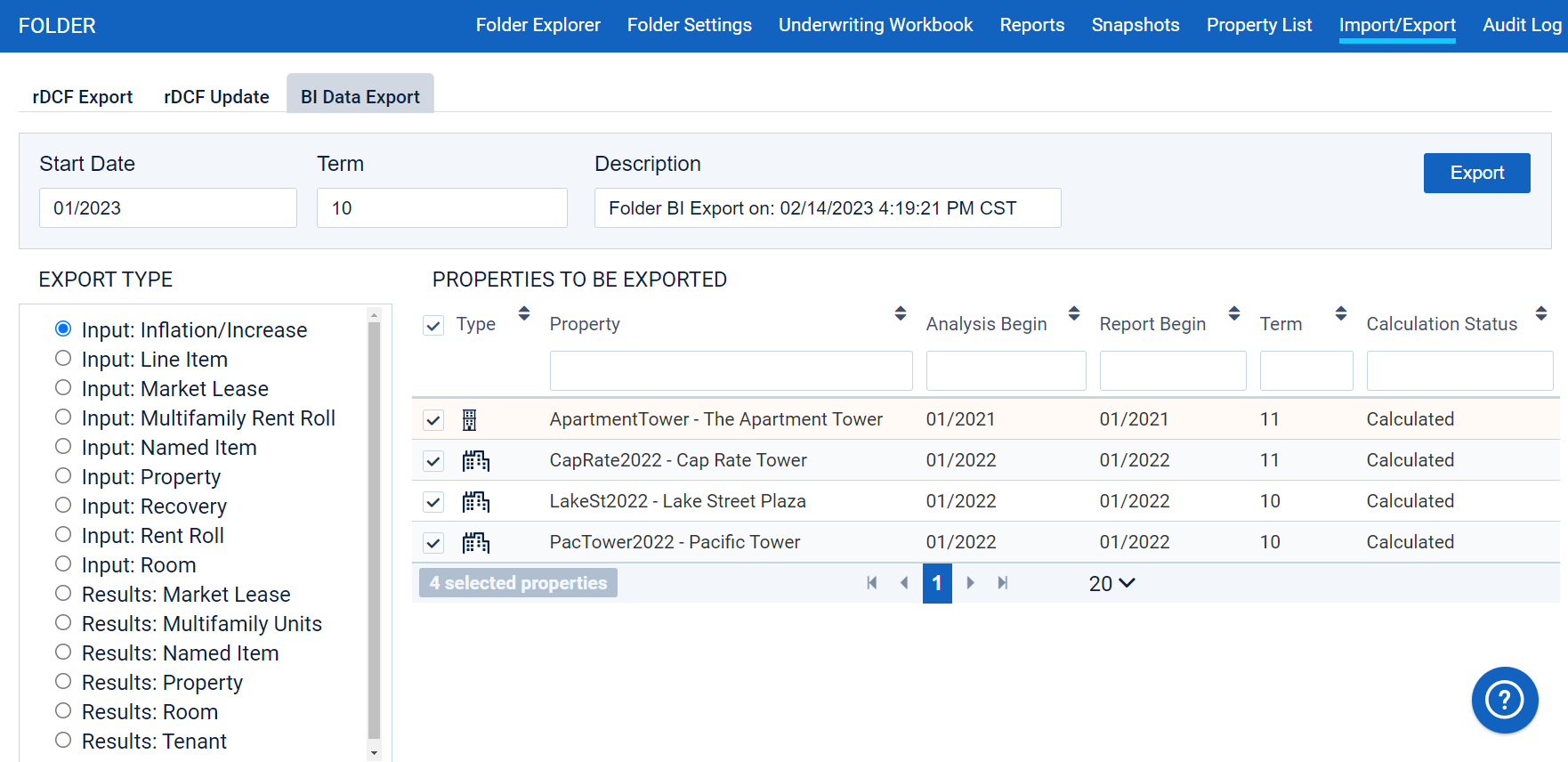The width and height of the screenshot is (1568, 762).
Task: Switch to BI Data Export tab
Action: coord(360,94)
